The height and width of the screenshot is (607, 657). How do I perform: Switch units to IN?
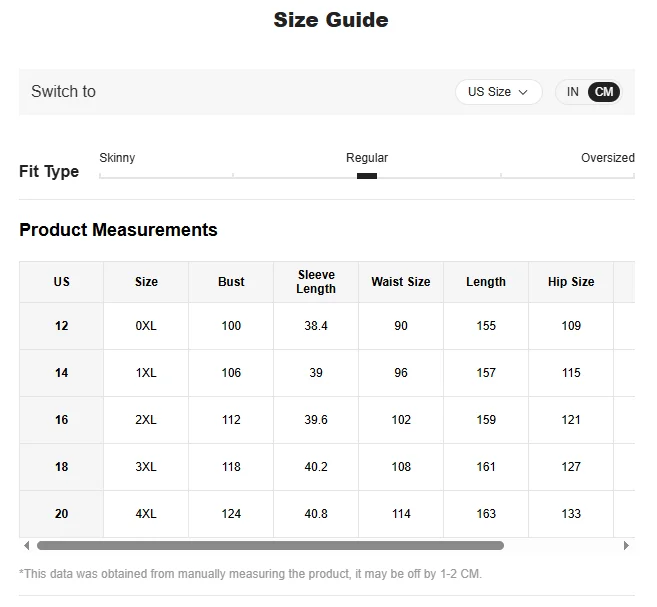[x=572, y=92]
